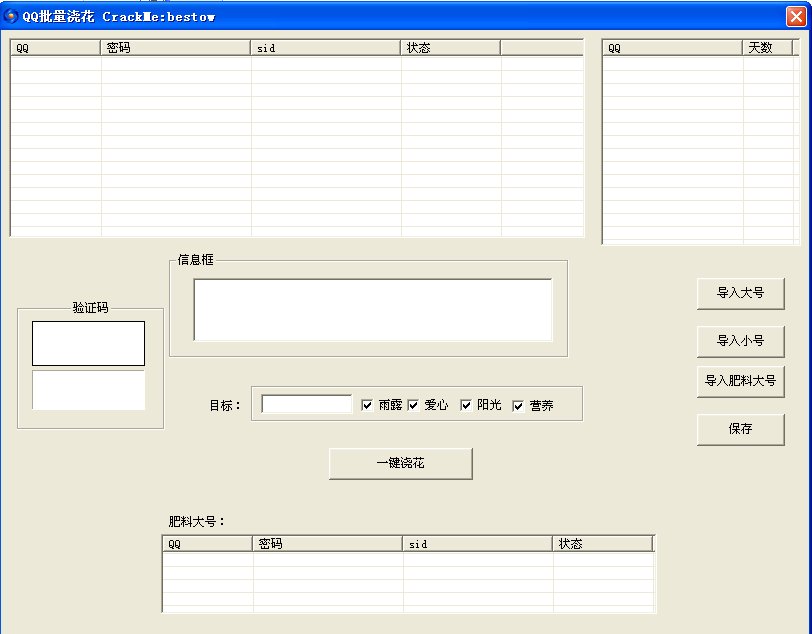
Task: Click the QQ header in the right list
Action: point(673,48)
